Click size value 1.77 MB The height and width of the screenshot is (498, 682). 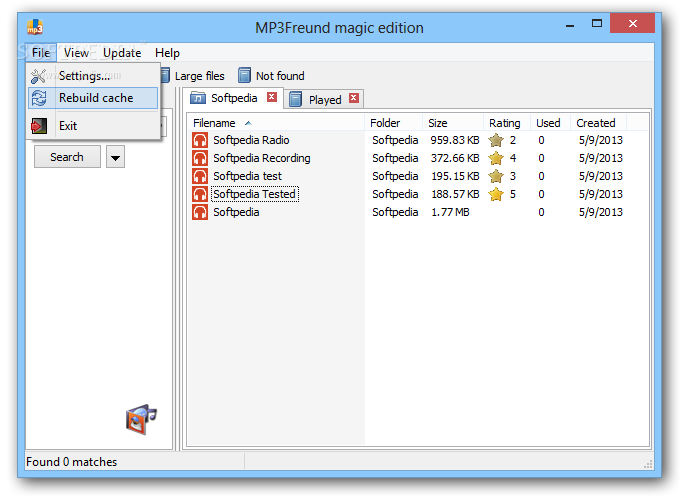pos(450,212)
